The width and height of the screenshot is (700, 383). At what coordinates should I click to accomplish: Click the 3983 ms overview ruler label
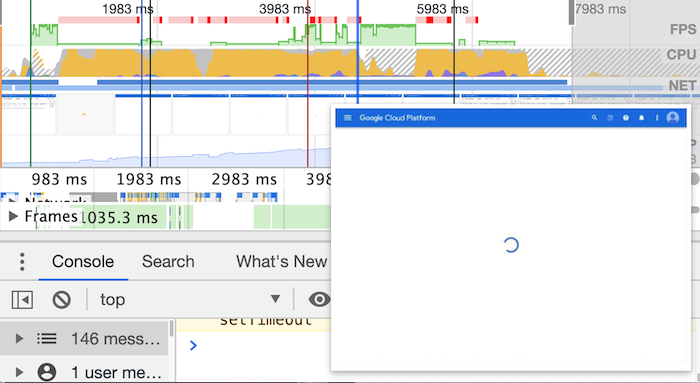[x=285, y=8]
